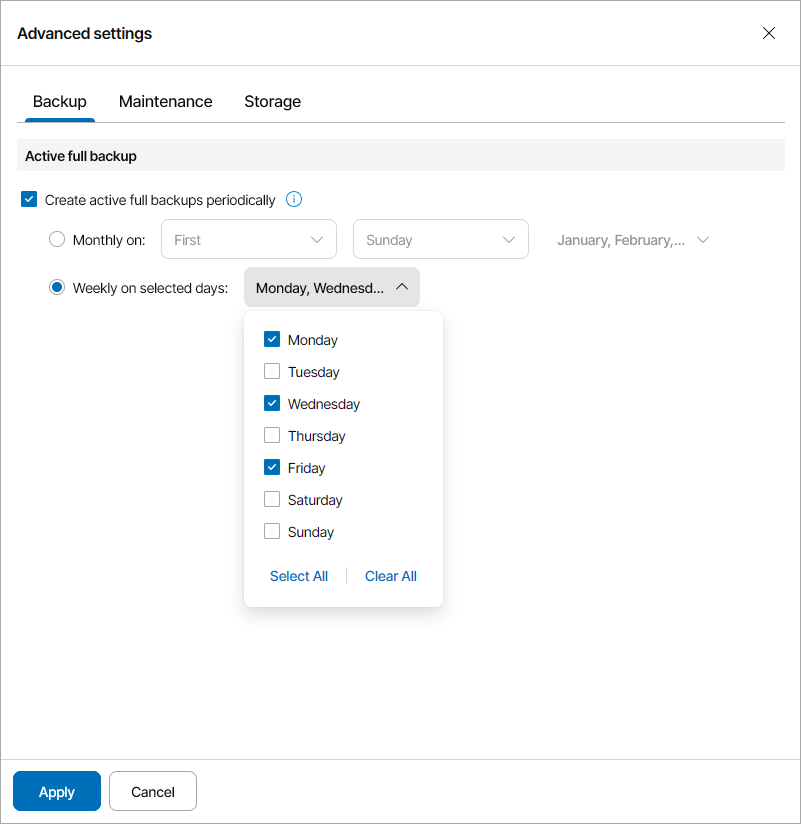Tick the Sunday checkbox
Screen dimensions: 801x824
click(272, 532)
